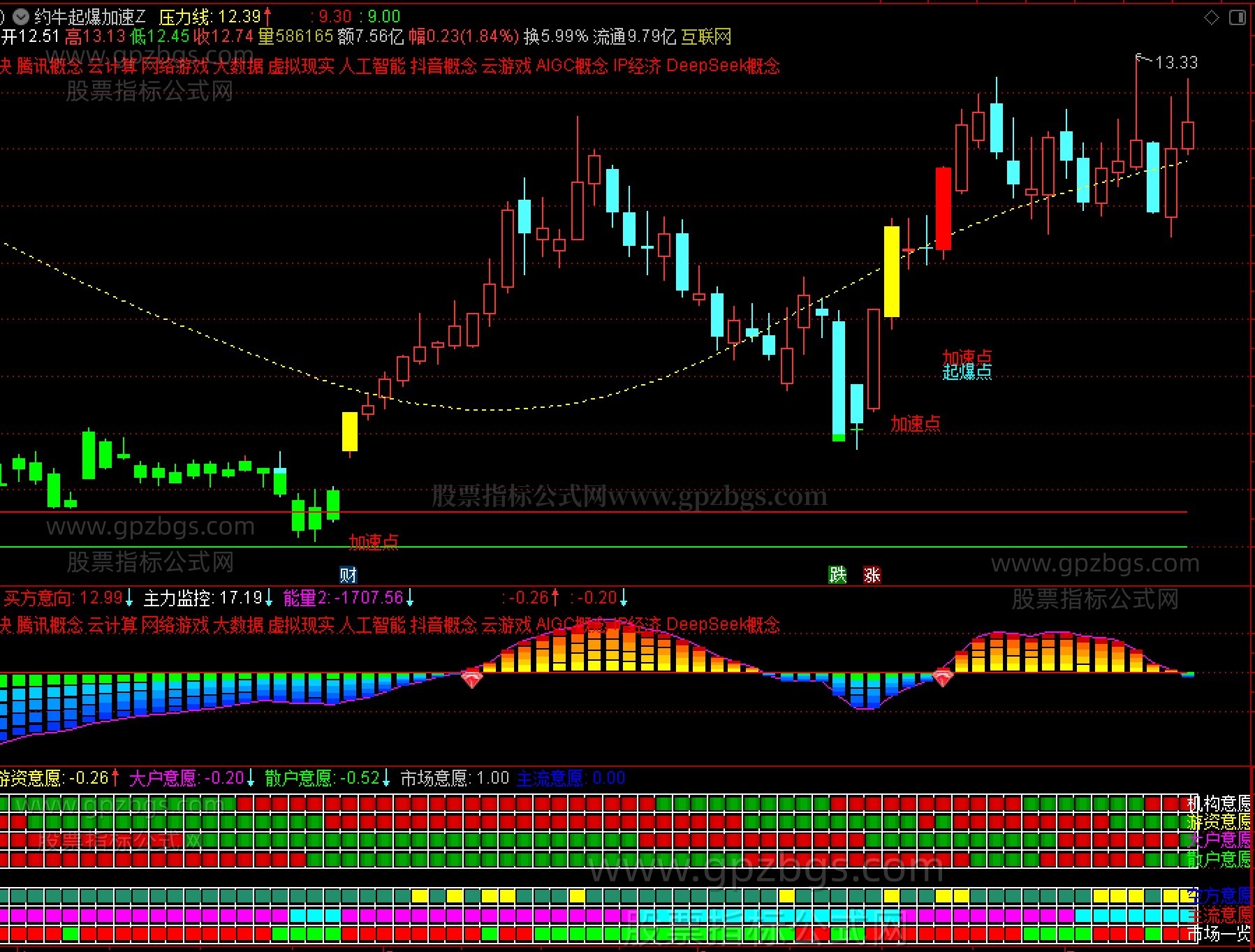Select the right red diamond signal marker
This screenshot has width=1255, height=952.
[943, 678]
